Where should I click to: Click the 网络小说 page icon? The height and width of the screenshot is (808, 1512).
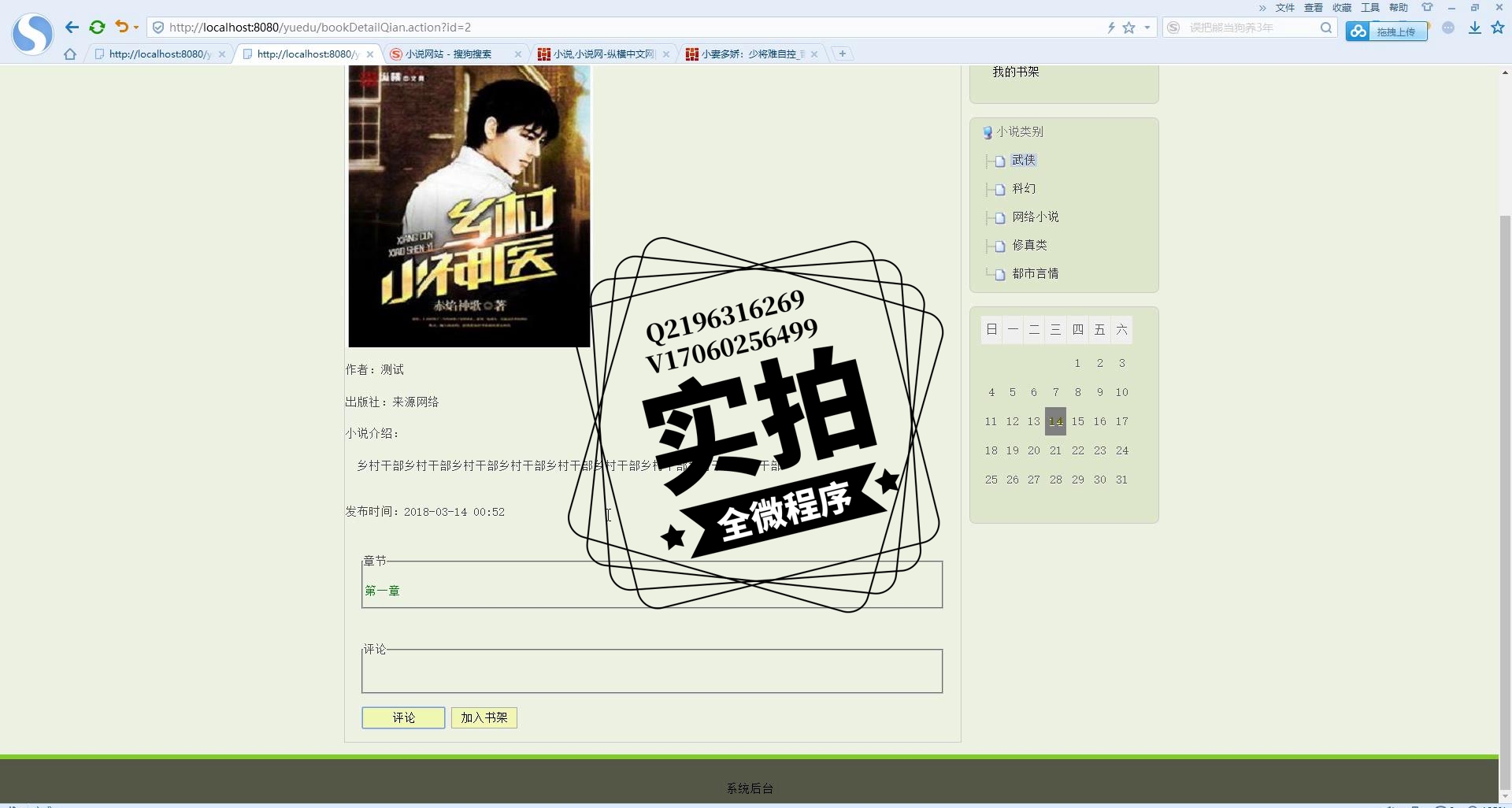coord(1000,218)
